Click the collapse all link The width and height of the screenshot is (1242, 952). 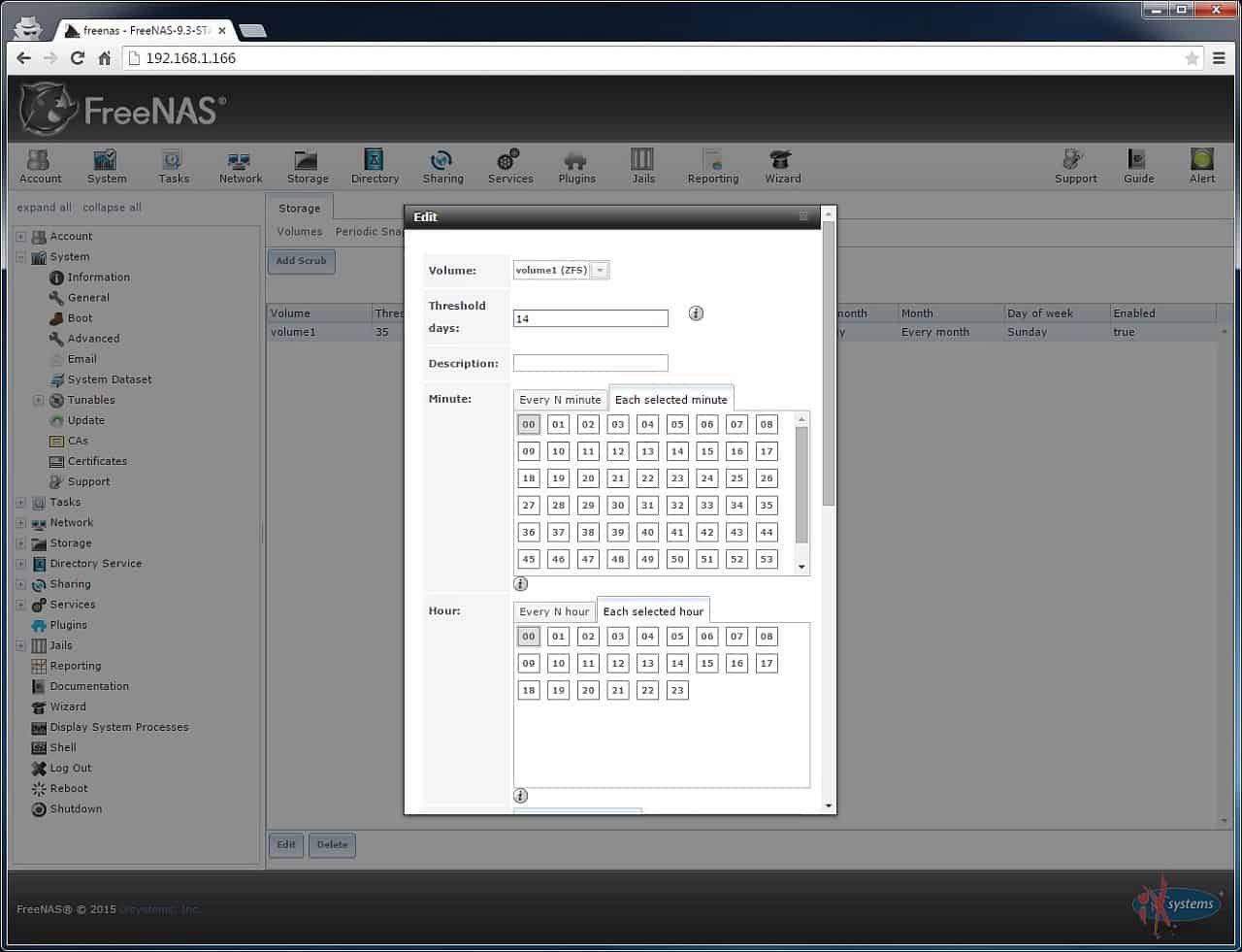(x=112, y=208)
